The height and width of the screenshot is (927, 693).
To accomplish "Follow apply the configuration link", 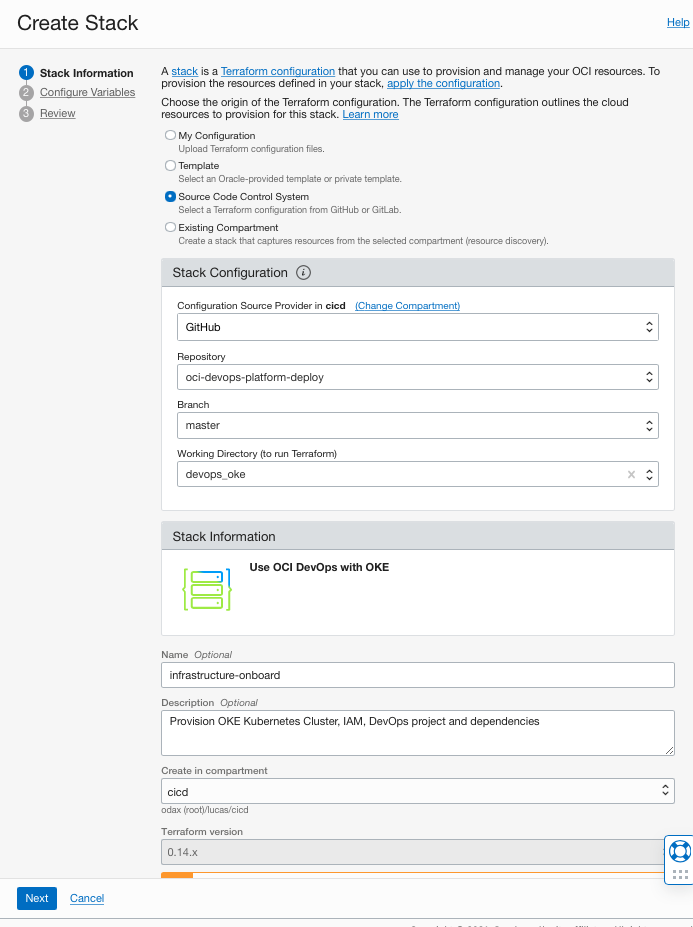I will (443, 83).
